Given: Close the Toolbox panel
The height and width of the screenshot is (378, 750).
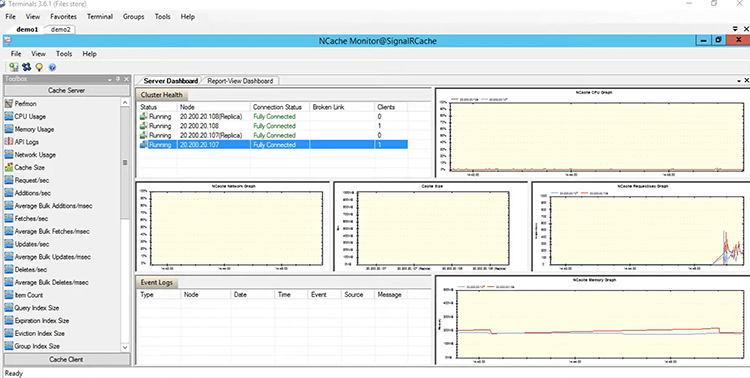Looking at the screenshot, I should tap(126, 79).
